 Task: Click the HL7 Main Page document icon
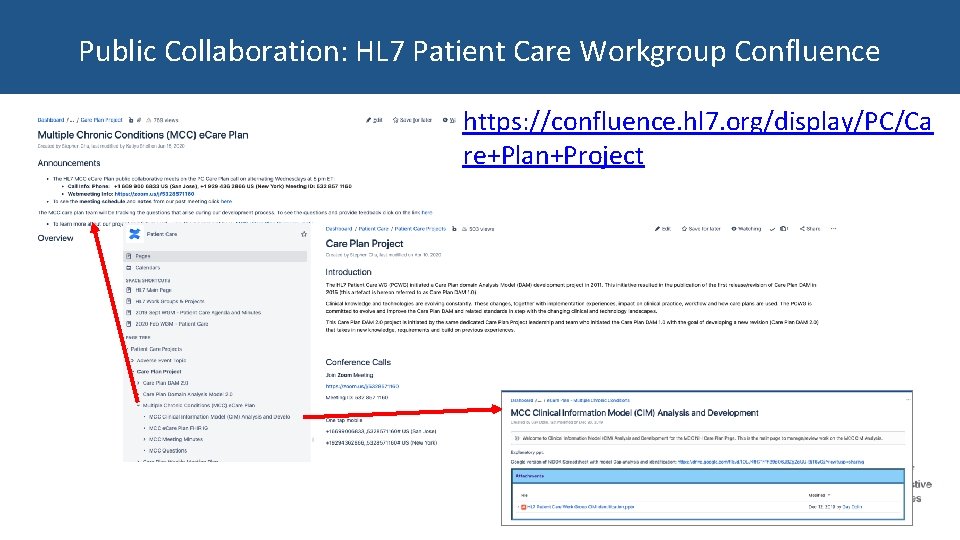pos(129,290)
